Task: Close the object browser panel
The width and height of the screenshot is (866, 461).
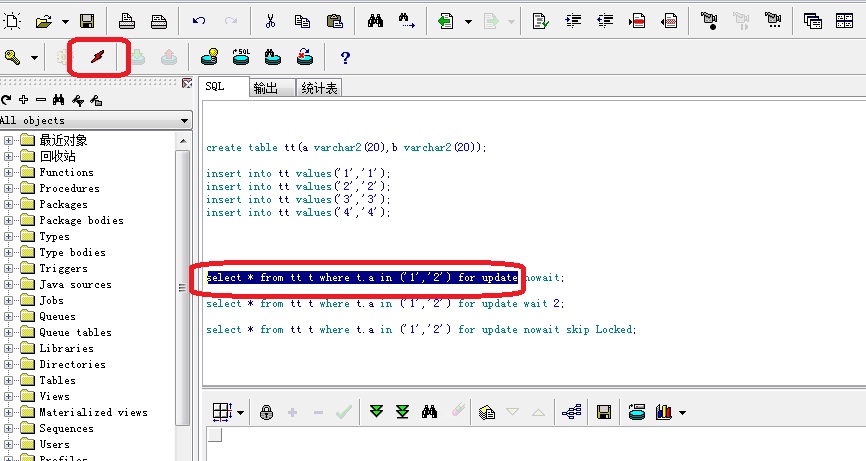Action: (x=187, y=83)
